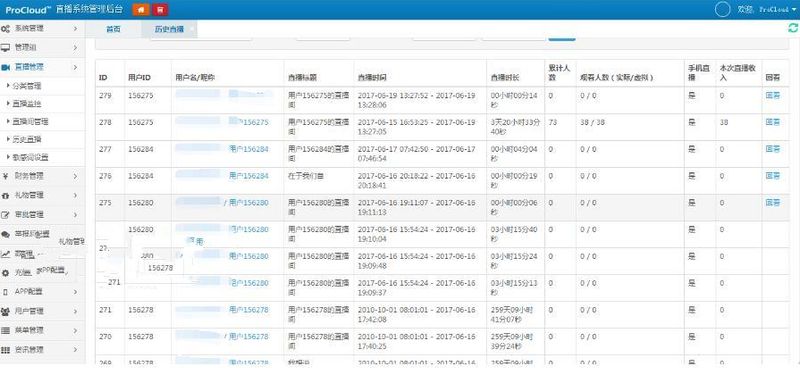
Task: Click the 用户名/昵称 column header
Action: (195, 78)
